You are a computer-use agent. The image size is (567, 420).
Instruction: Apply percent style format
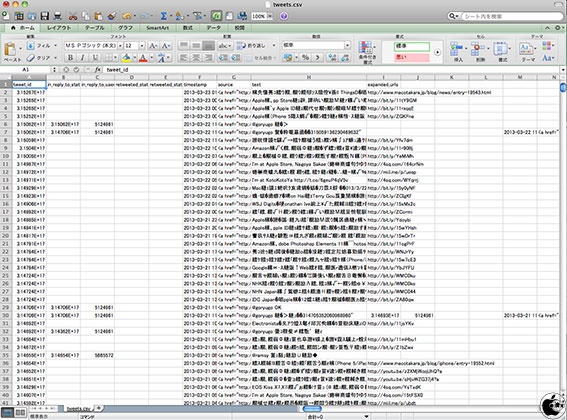click(306, 58)
